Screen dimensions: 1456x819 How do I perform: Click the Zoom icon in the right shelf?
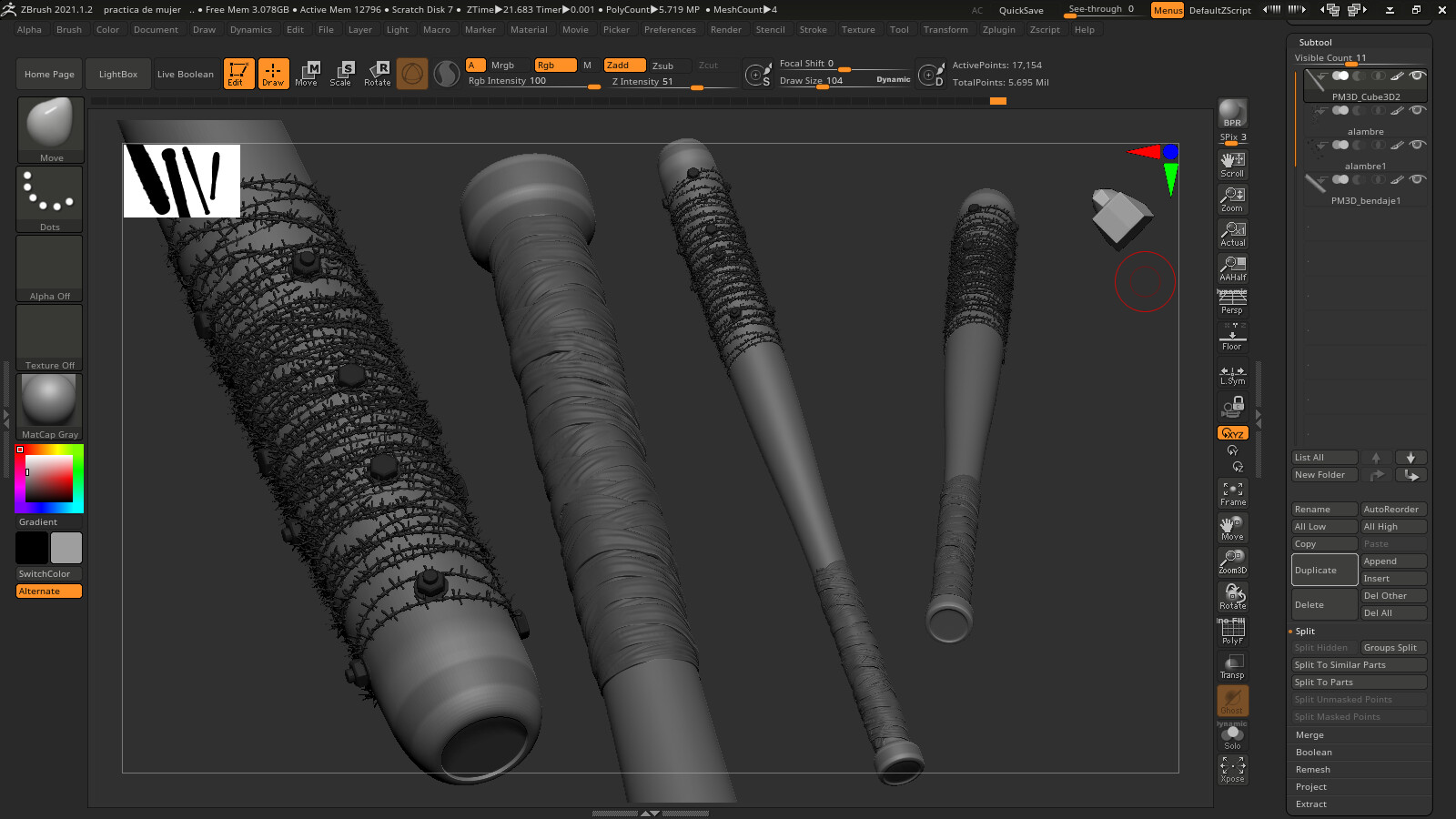pyautogui.click(x=1232, y=199)
